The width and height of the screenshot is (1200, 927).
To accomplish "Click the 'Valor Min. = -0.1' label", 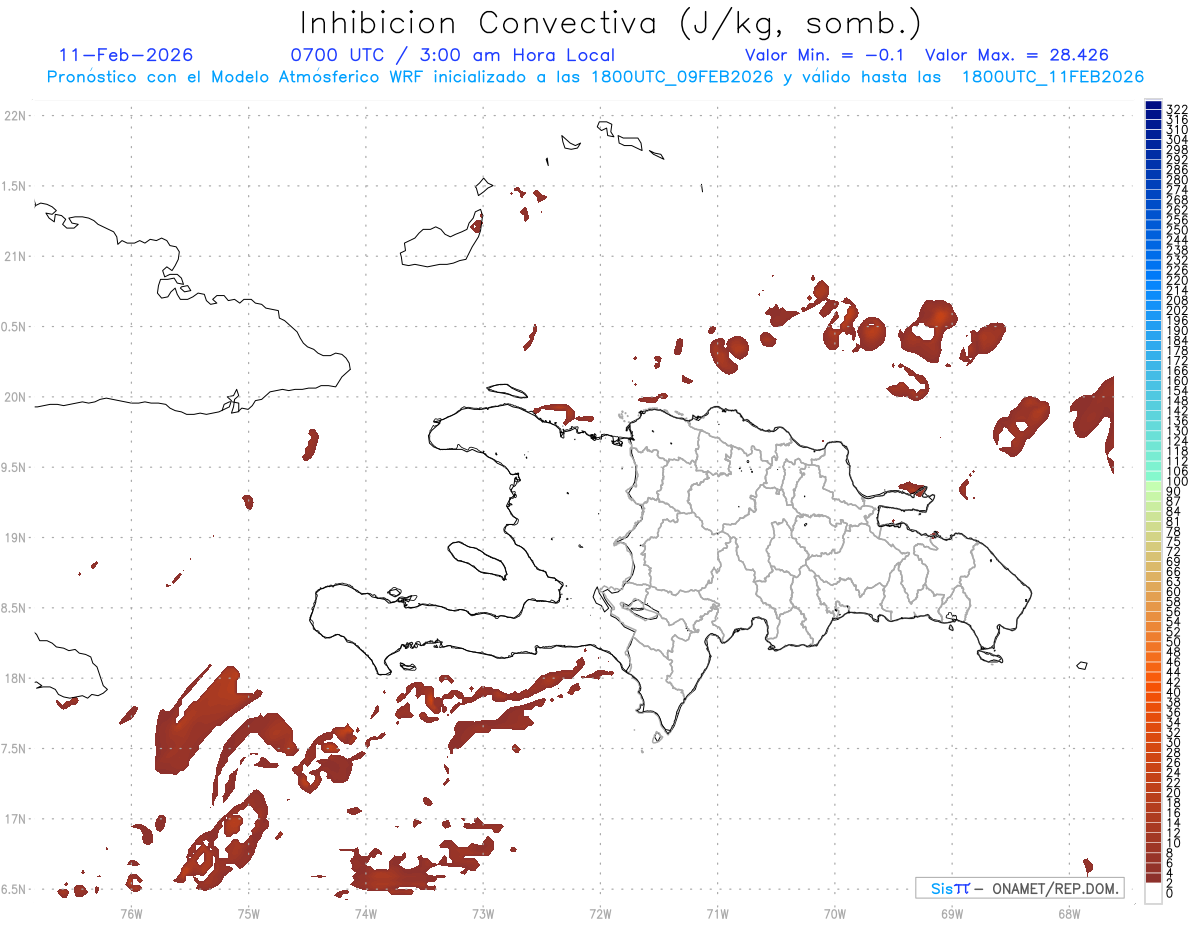I will tap(825, 55).
